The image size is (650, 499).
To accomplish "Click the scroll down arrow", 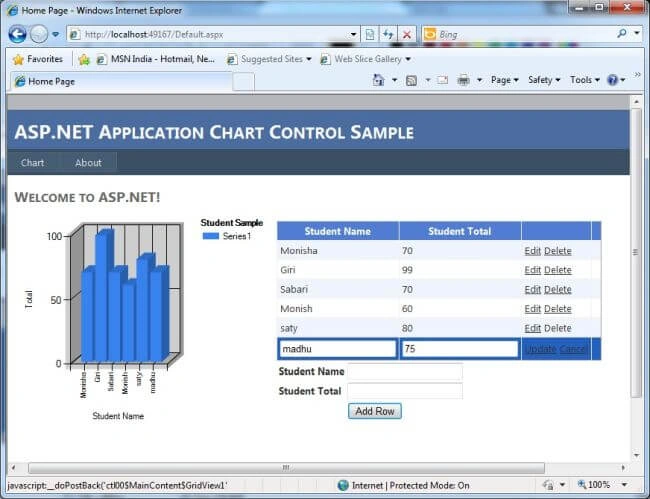I will (x=636, y=455).
